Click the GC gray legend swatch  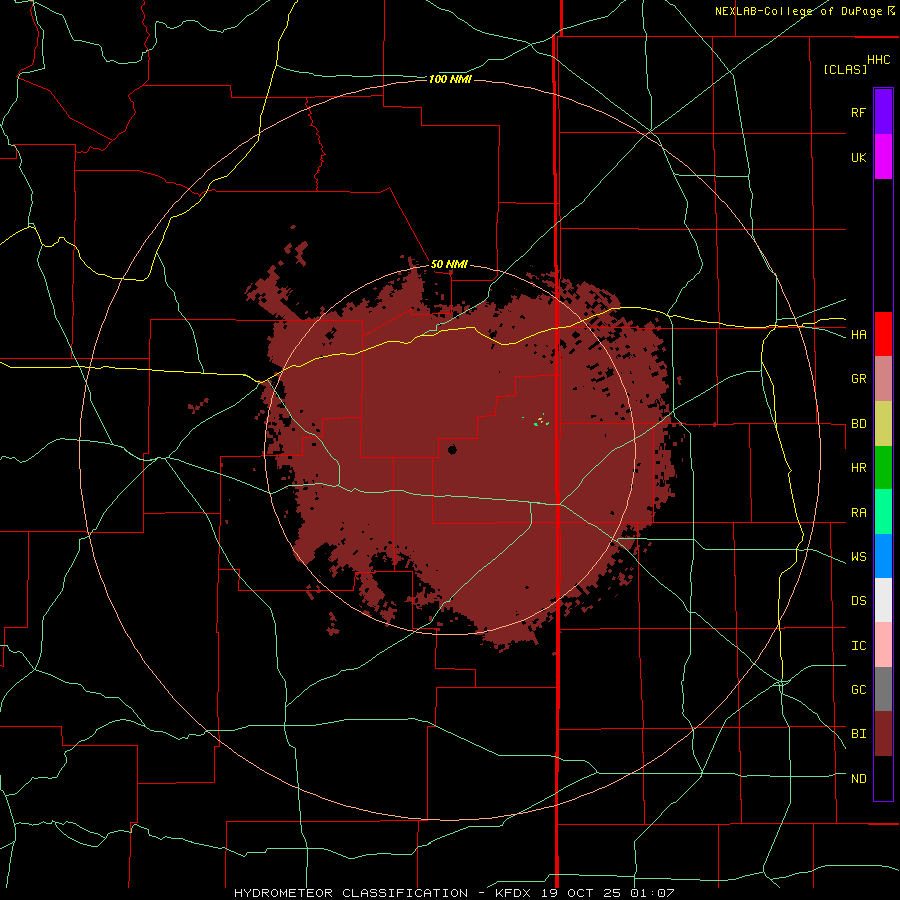[x=883, y=689]
